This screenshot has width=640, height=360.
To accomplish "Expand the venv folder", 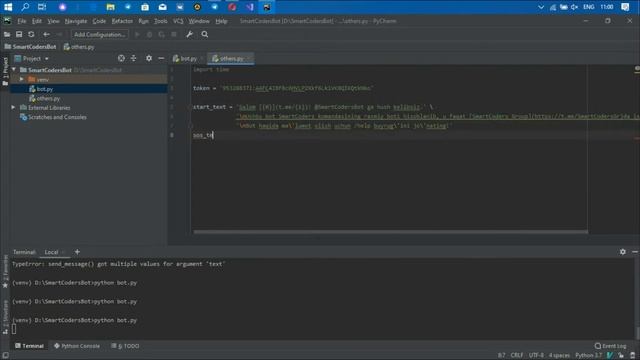I will pyautogui.click(x=22, y=79).
